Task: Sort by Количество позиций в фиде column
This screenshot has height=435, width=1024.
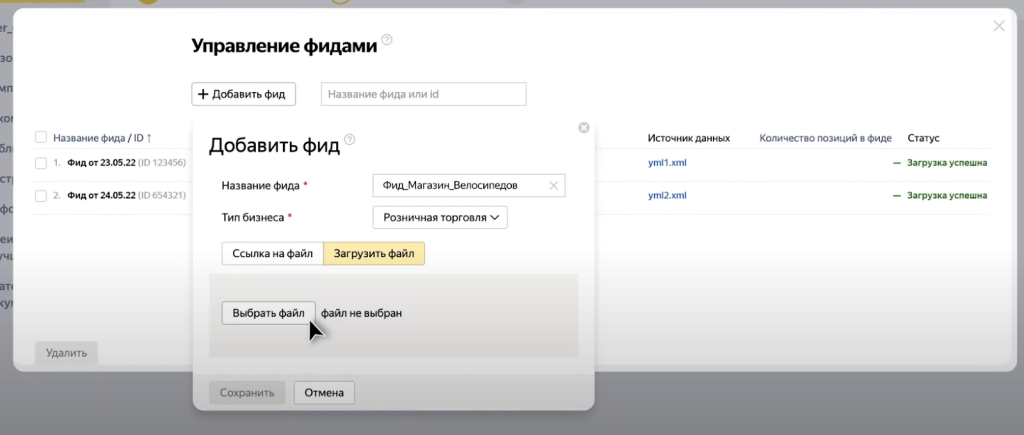Action: 825,138
